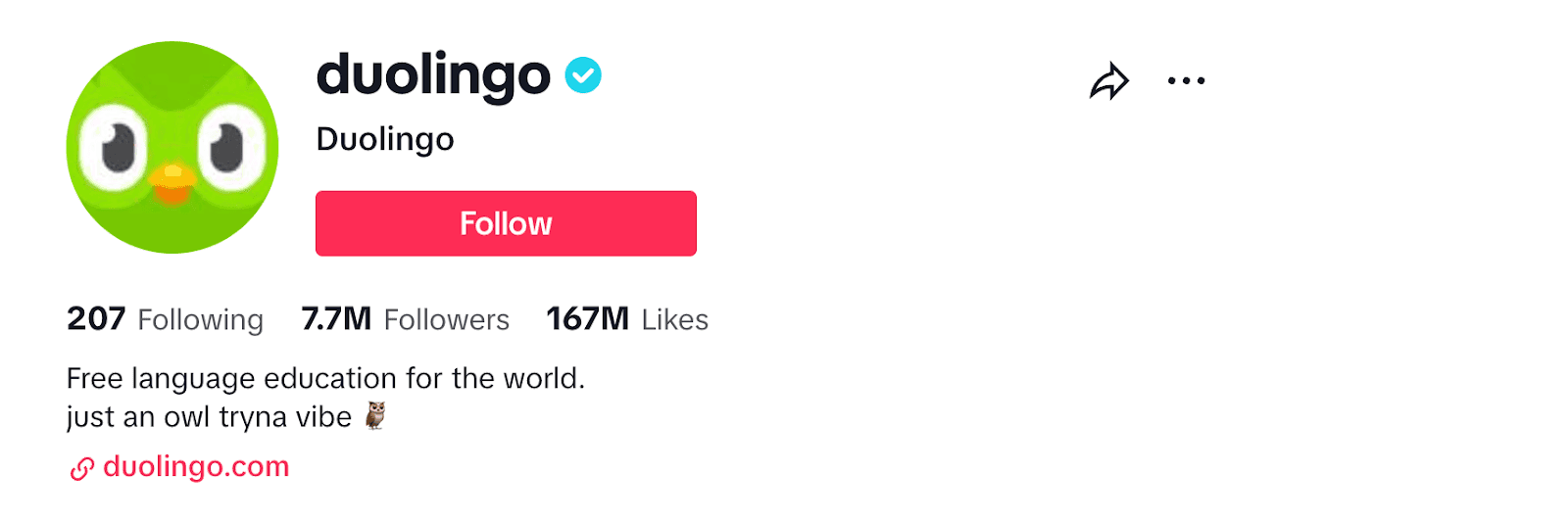Click the 7.7M followers number

pos(336,319)
